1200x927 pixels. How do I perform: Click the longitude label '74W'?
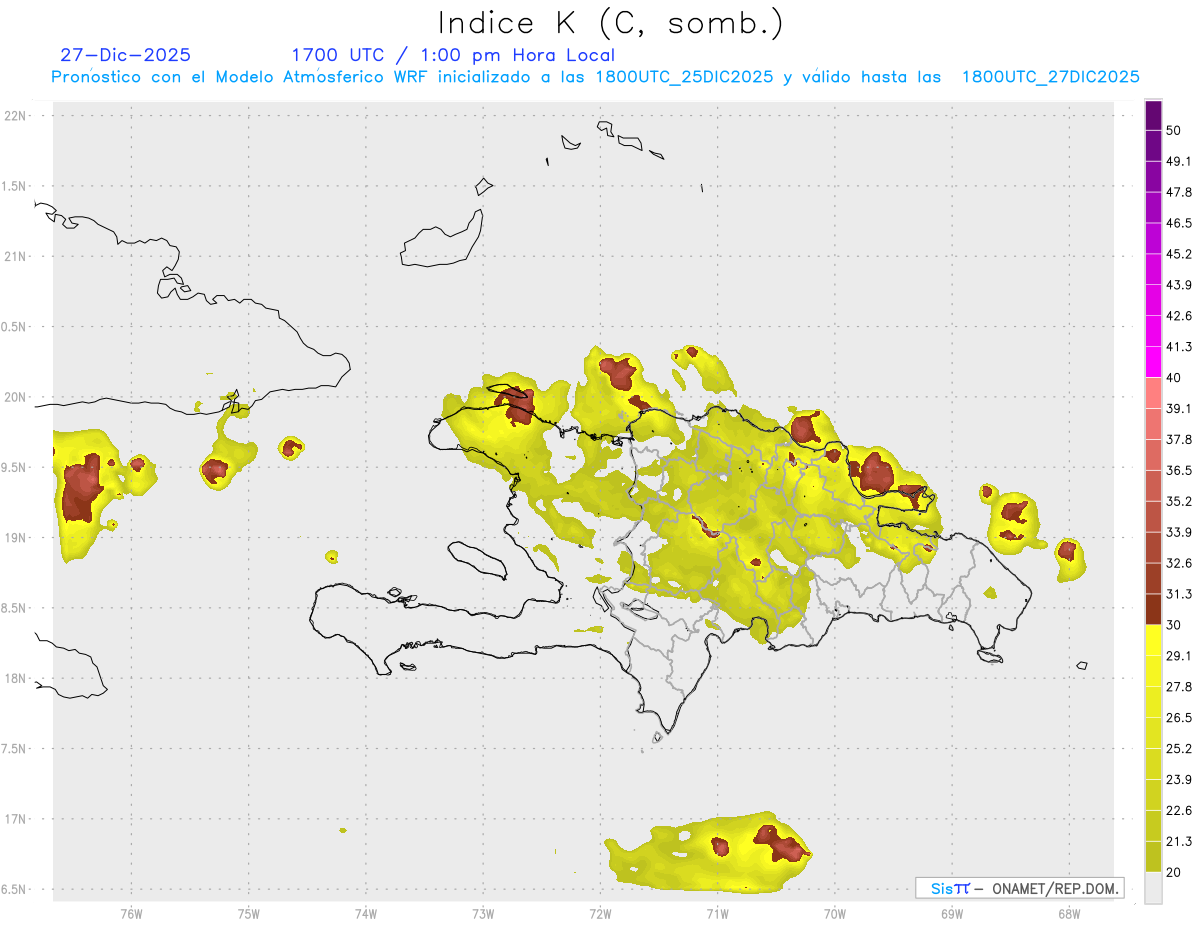point(365,914)
